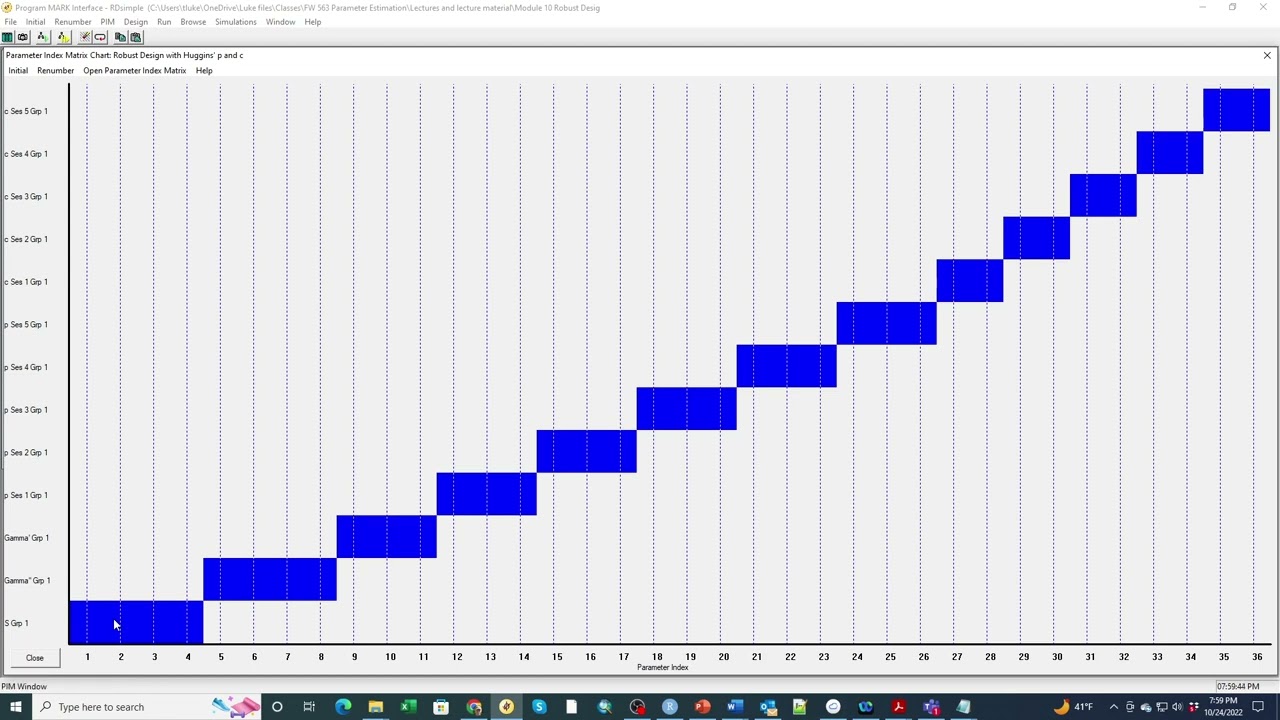Click the 'Parameter Index' axis label

663,668
